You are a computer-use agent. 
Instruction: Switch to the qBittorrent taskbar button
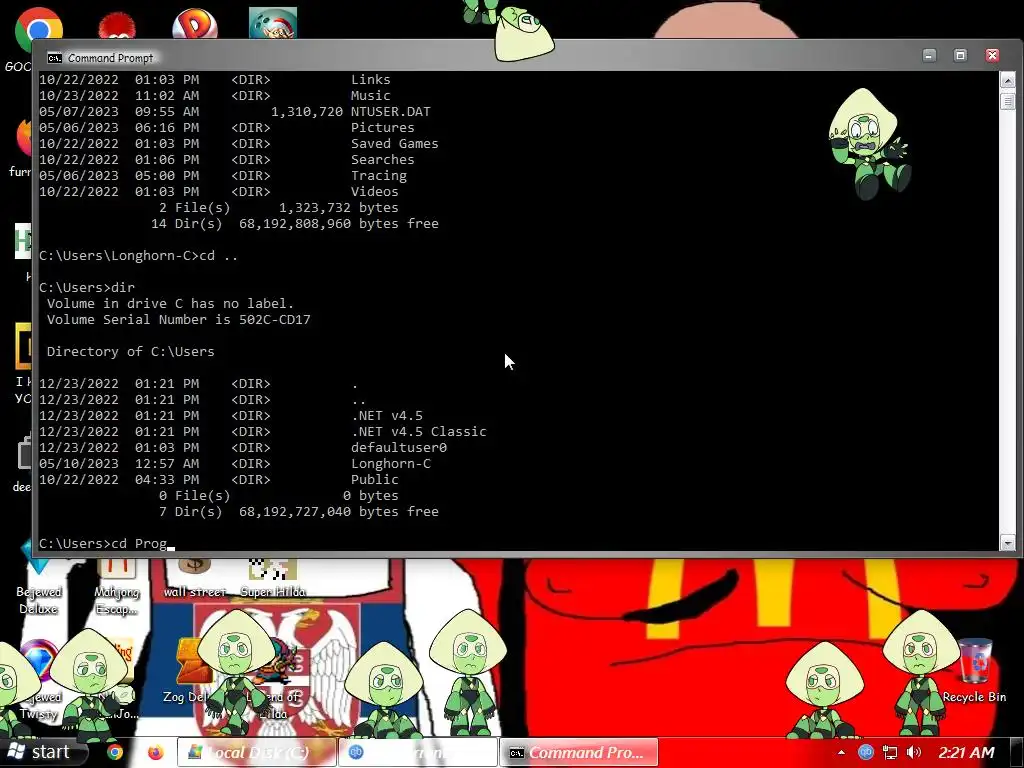pyautogui.click(x=418, y=752)
